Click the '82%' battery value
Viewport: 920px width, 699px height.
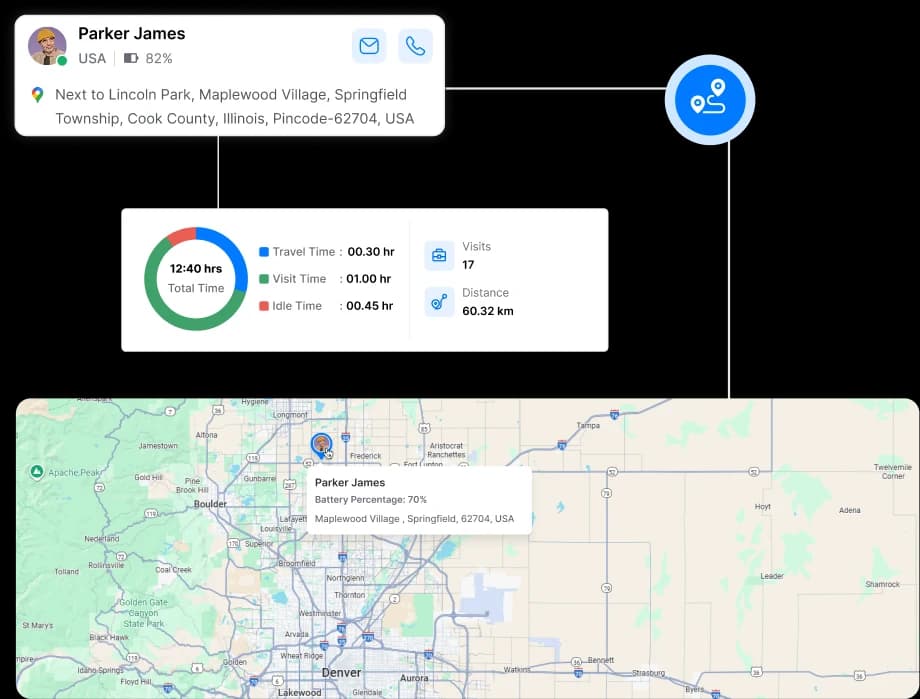[159, 58]
